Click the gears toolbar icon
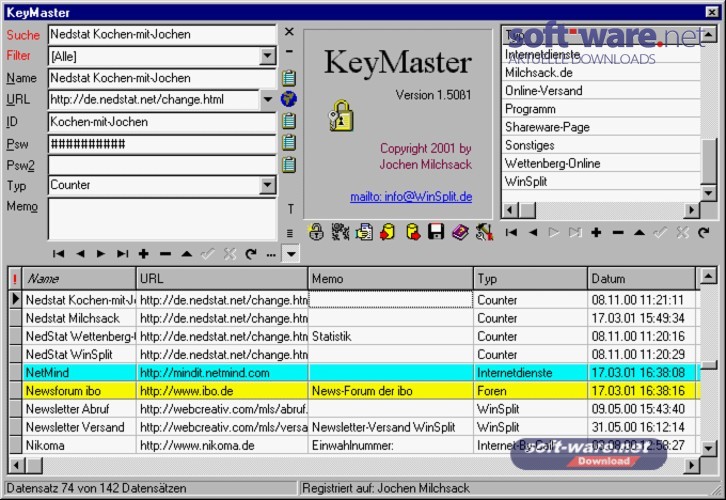The width and height of the screenshot is (726, 500). pyautogui.click(x=340, y=232)
